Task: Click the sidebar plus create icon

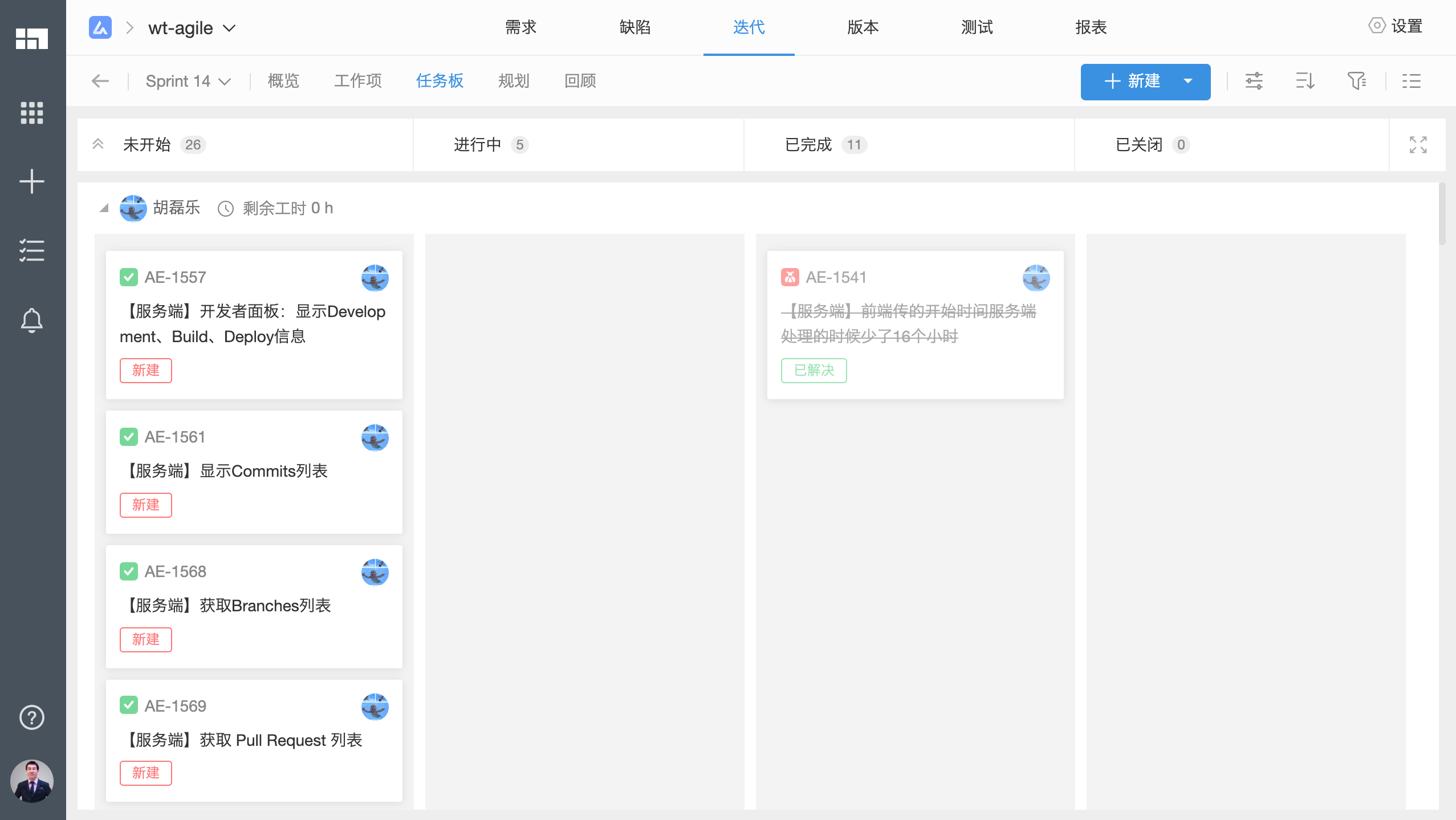Action: pyautogui.click(x=31, y=181)
